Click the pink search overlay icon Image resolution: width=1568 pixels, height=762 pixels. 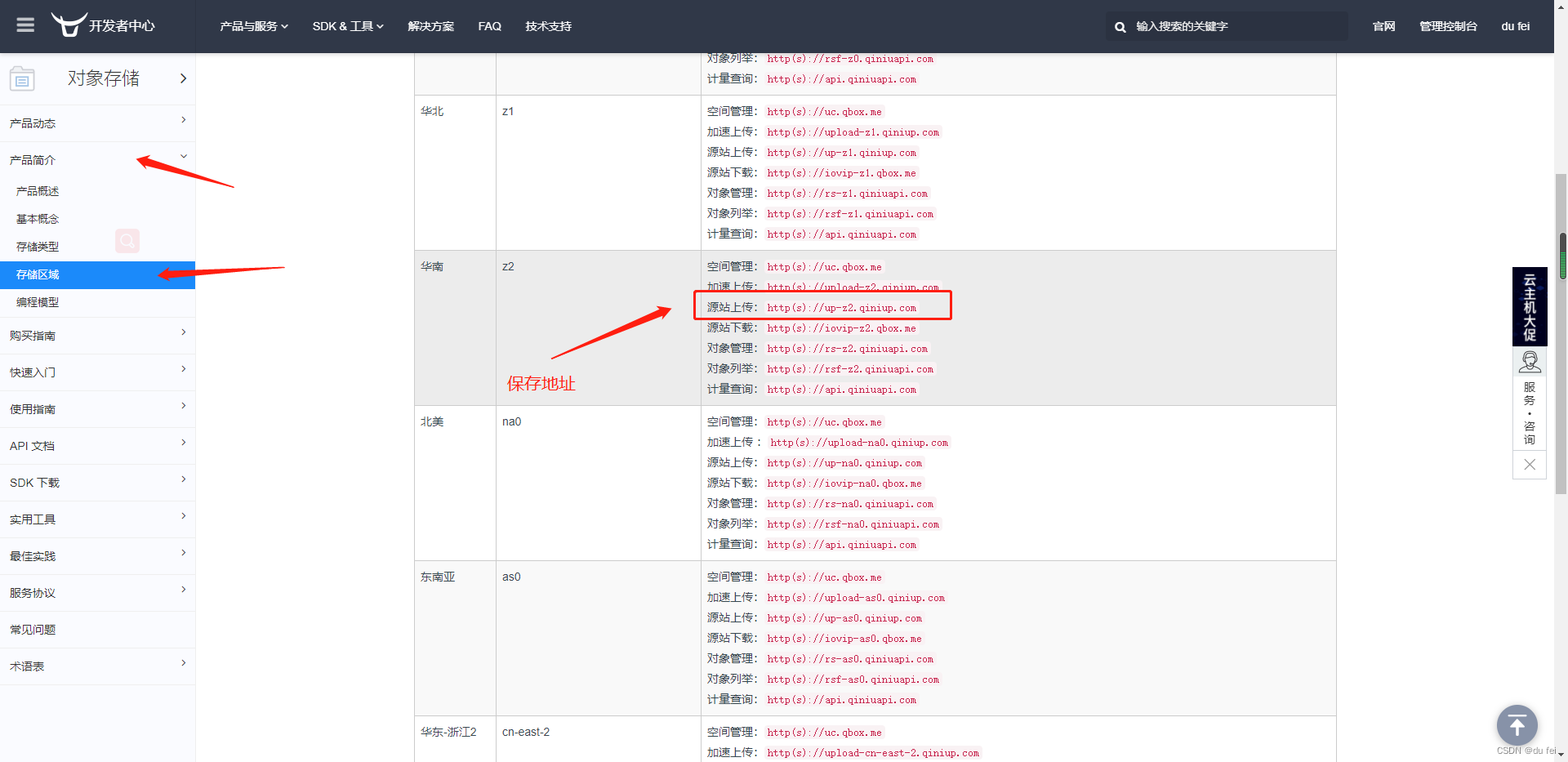[127, 240]
